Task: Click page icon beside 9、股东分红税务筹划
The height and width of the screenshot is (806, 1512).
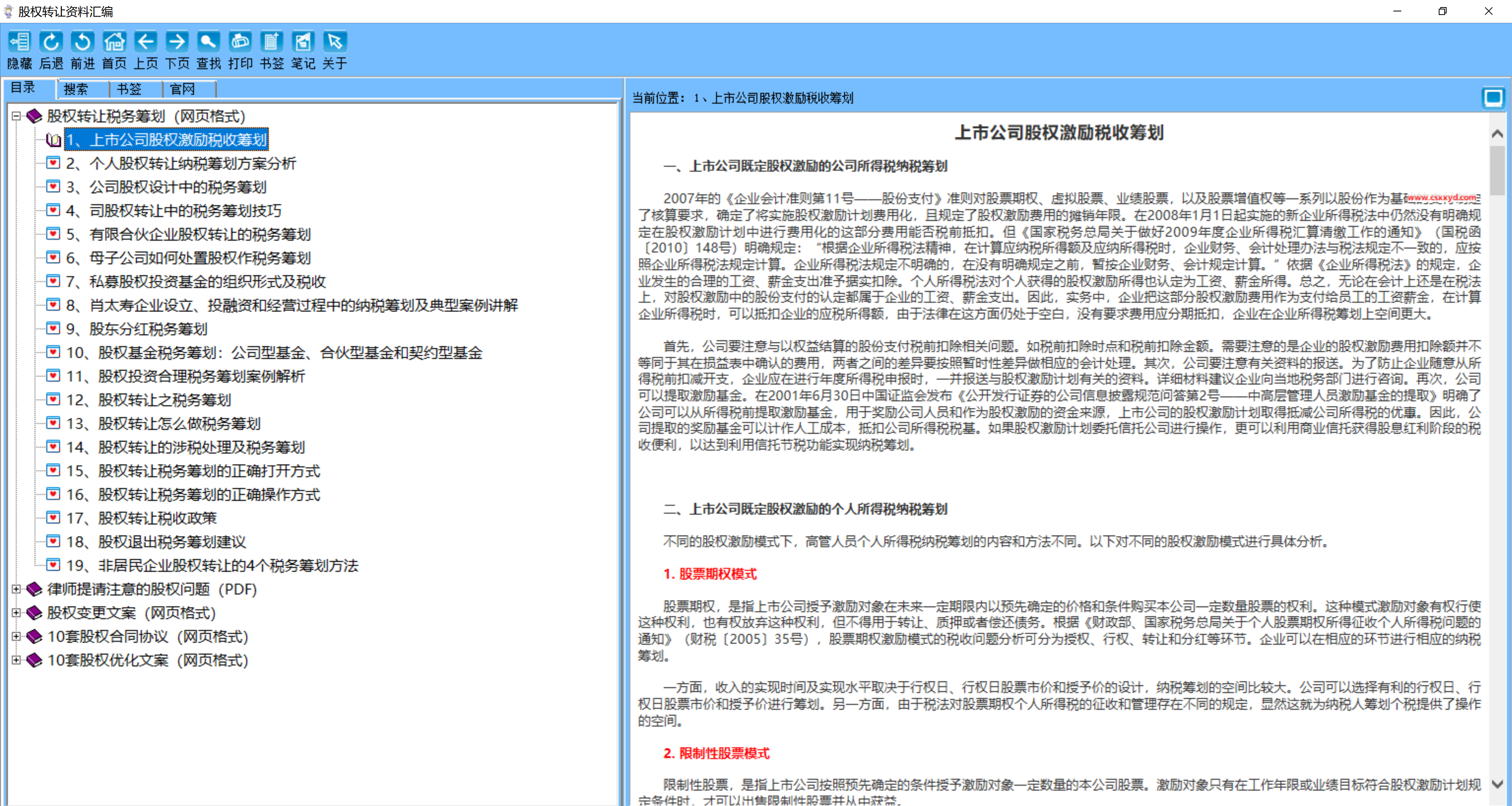Action: (54, 328)
